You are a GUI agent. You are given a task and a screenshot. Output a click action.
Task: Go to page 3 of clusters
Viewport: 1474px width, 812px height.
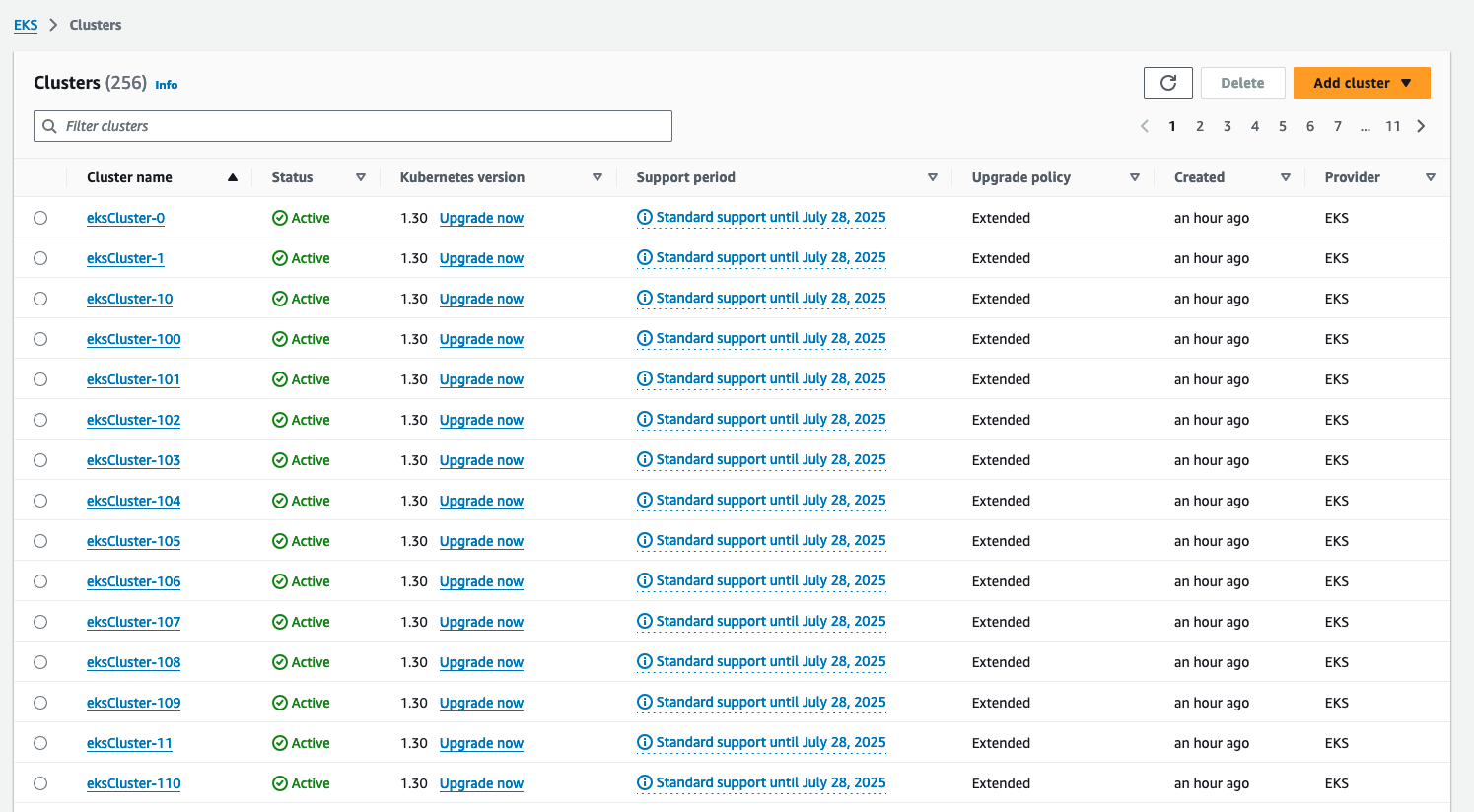[1228, 126]
